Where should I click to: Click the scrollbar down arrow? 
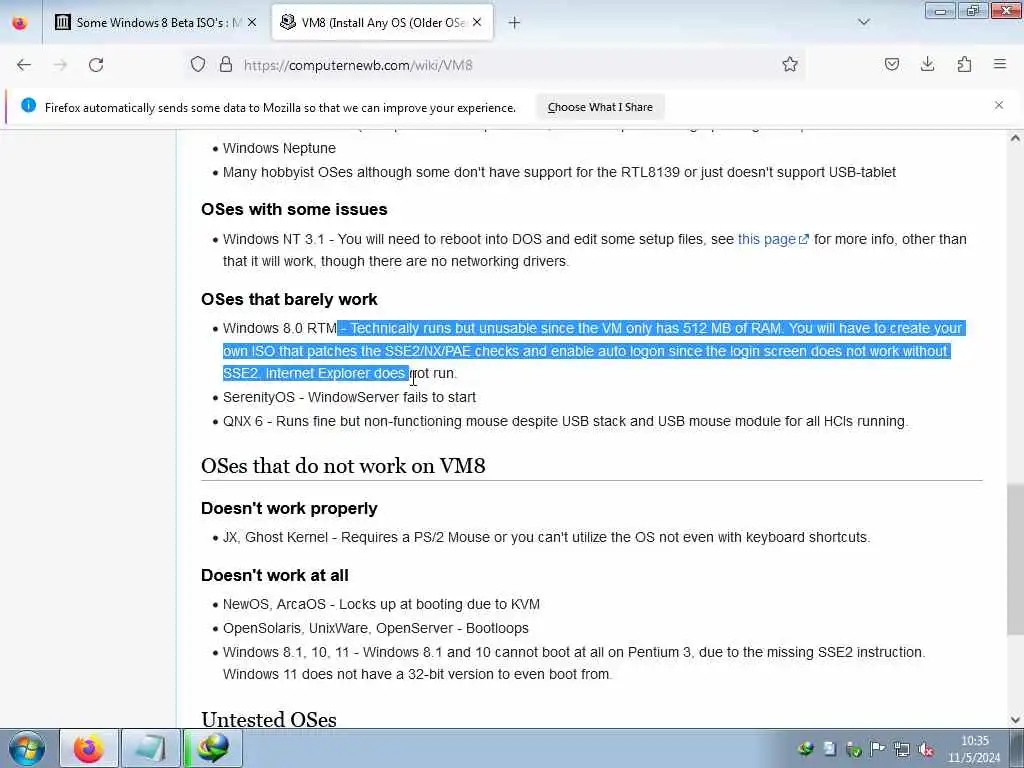point(1015,720)
